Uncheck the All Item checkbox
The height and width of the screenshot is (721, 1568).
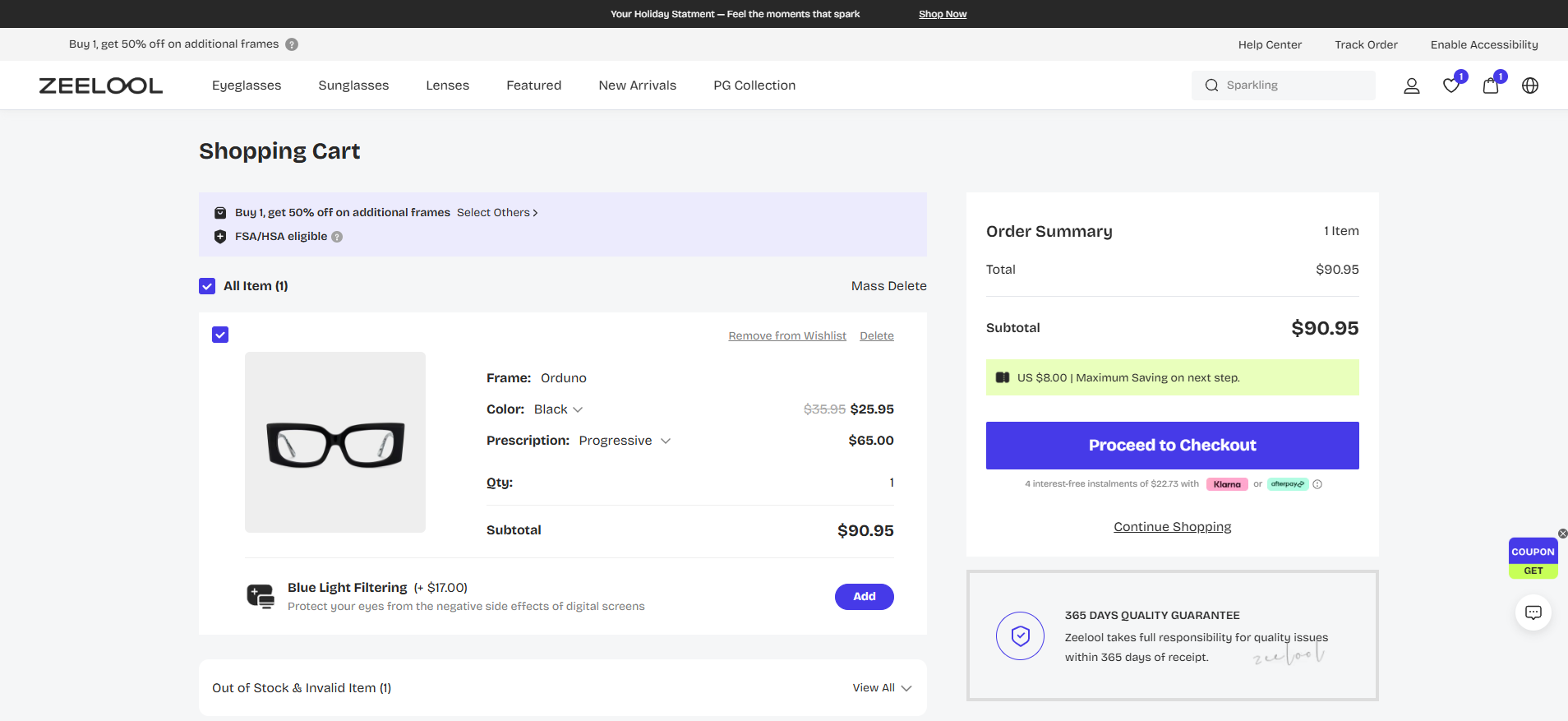pyautogui.click(x=207, y=286)
